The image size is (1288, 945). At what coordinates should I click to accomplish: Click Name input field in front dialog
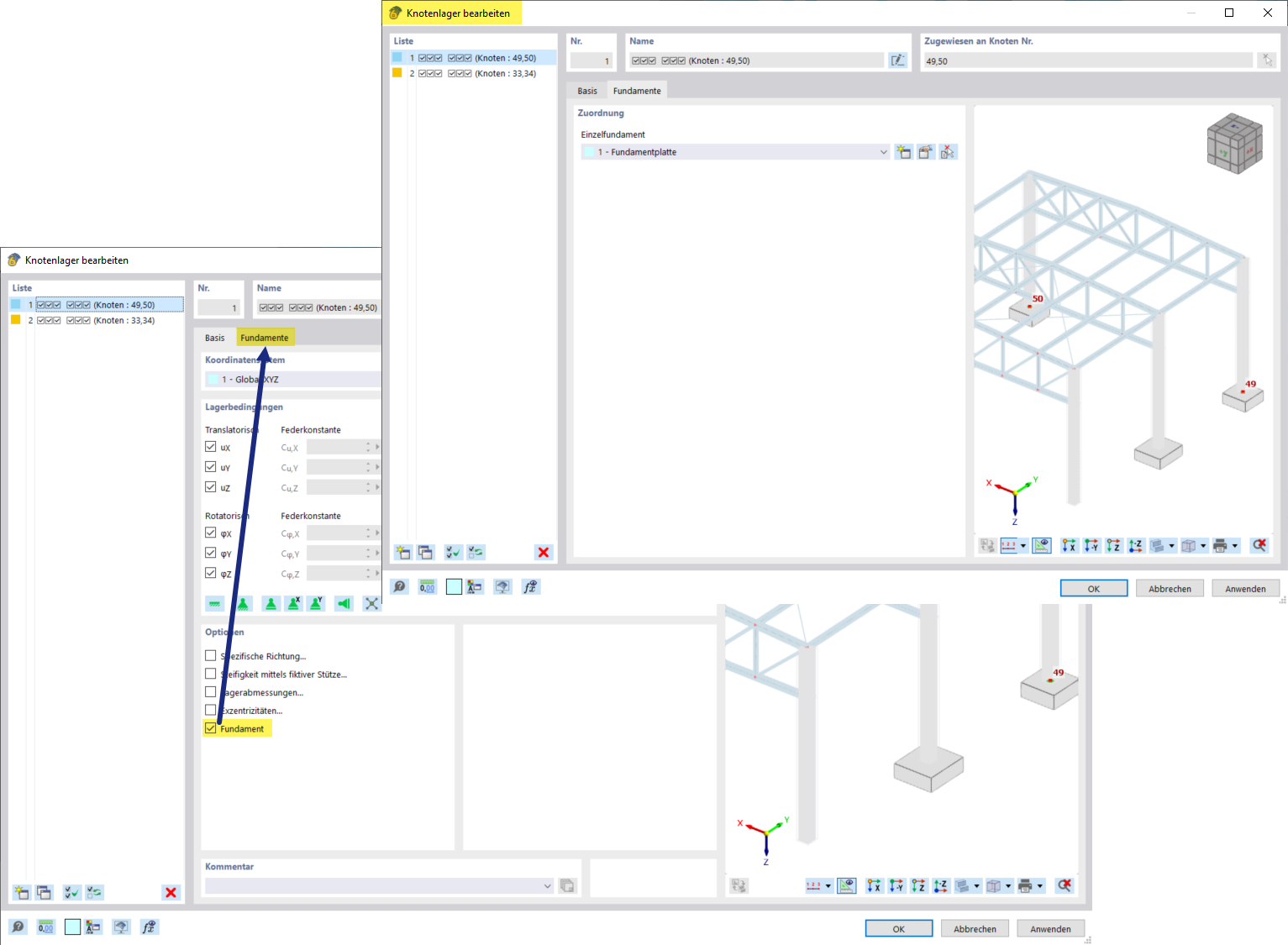point(756,60)
